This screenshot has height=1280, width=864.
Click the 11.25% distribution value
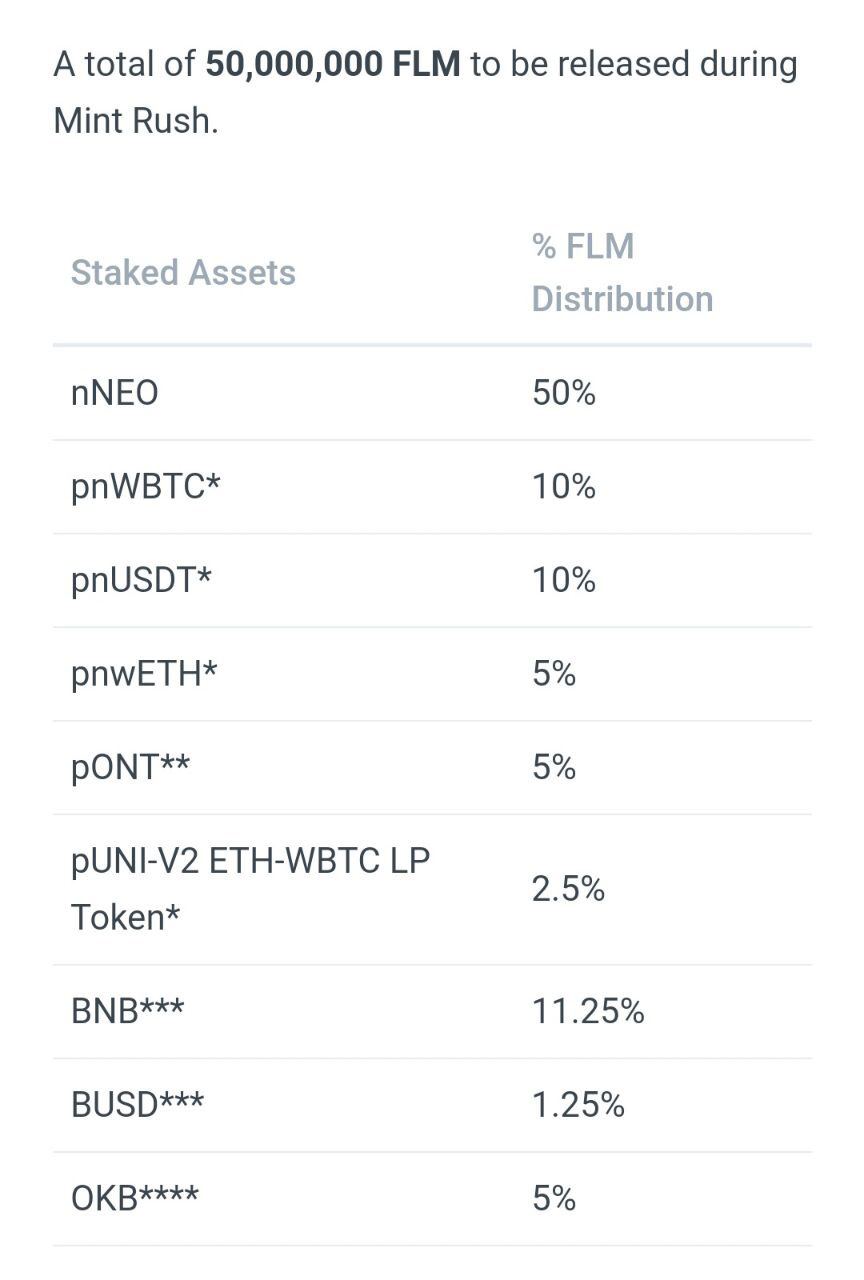588,1012
